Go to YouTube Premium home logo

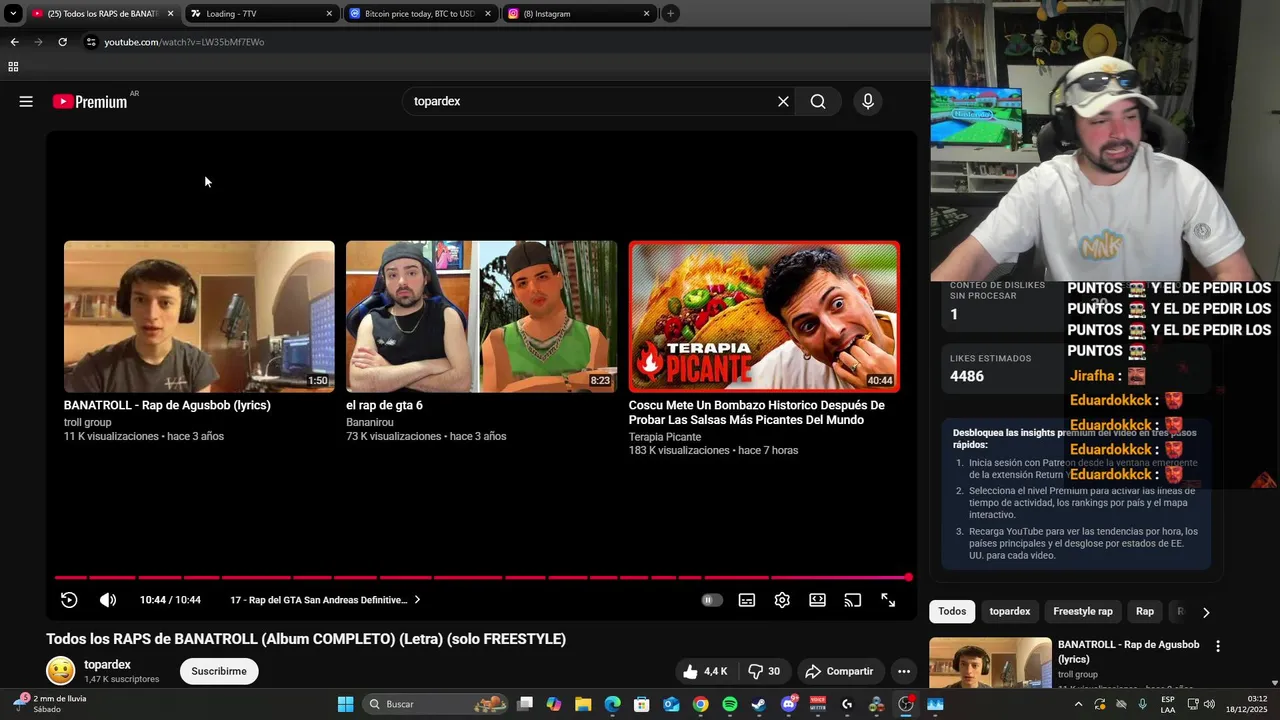[90, 101]
